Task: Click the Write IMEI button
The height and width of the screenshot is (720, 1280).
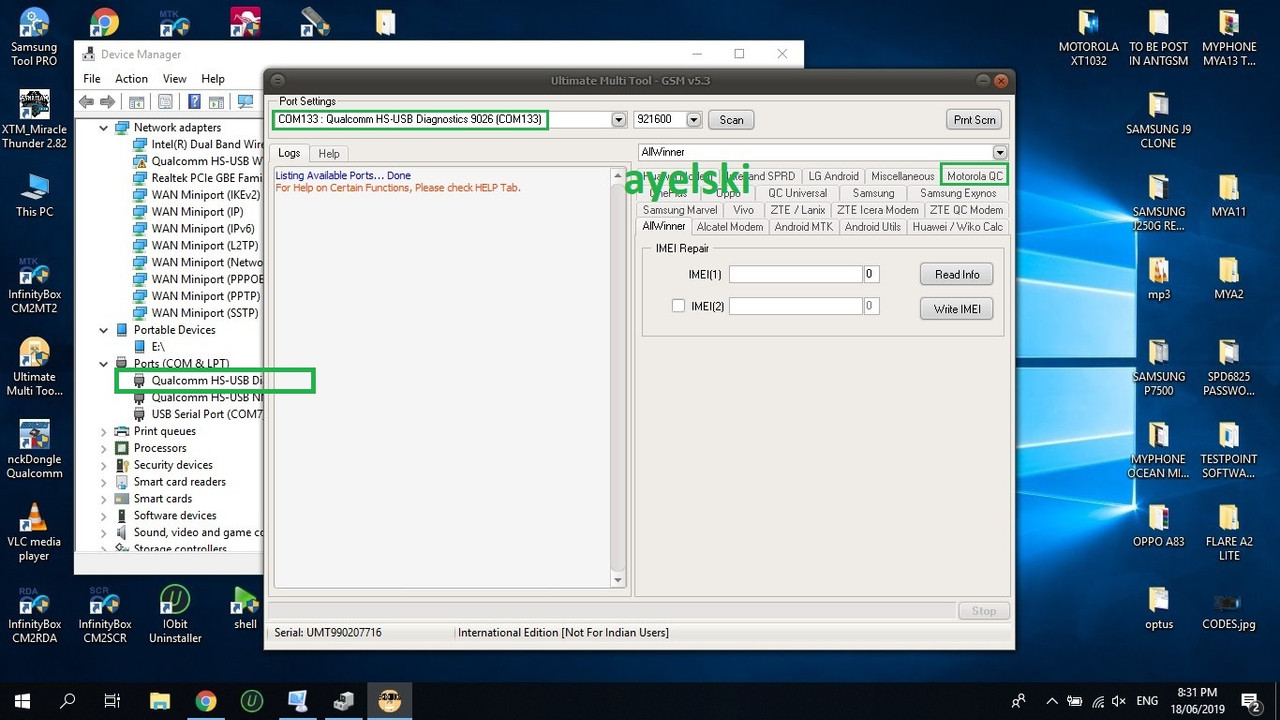Action: [x=957, y=309]
